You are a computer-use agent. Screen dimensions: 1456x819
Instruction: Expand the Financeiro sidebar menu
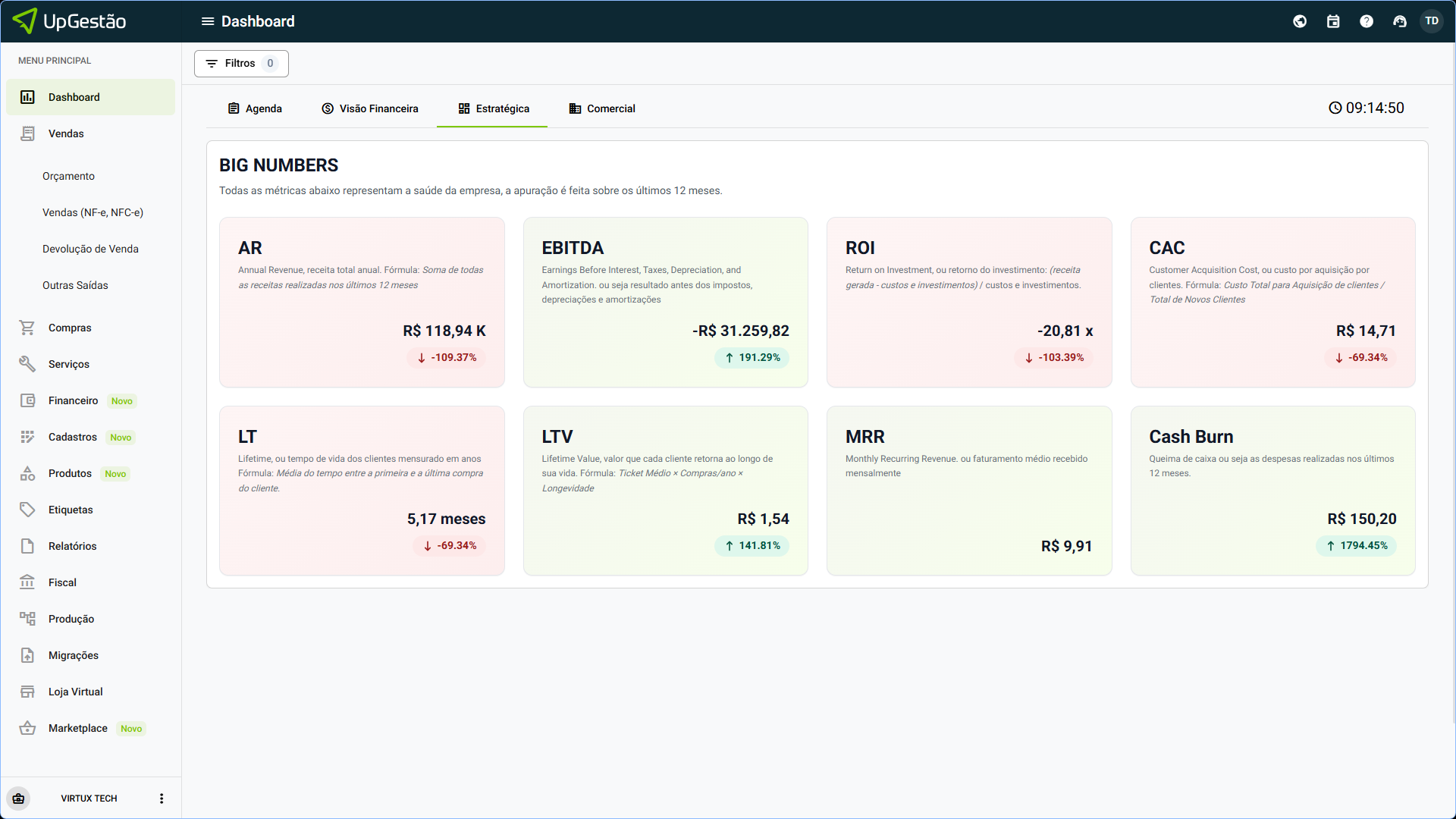pos(73,400)
